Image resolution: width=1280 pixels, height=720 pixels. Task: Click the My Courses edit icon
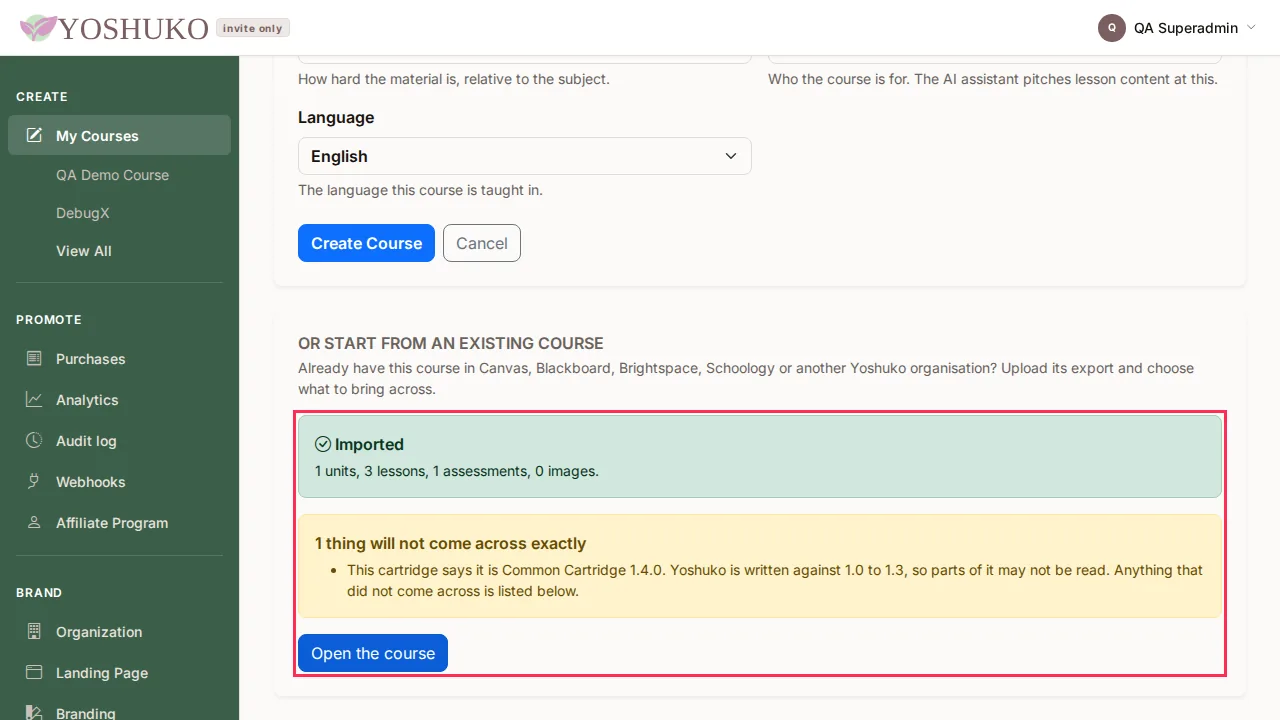tap(34, 135)
